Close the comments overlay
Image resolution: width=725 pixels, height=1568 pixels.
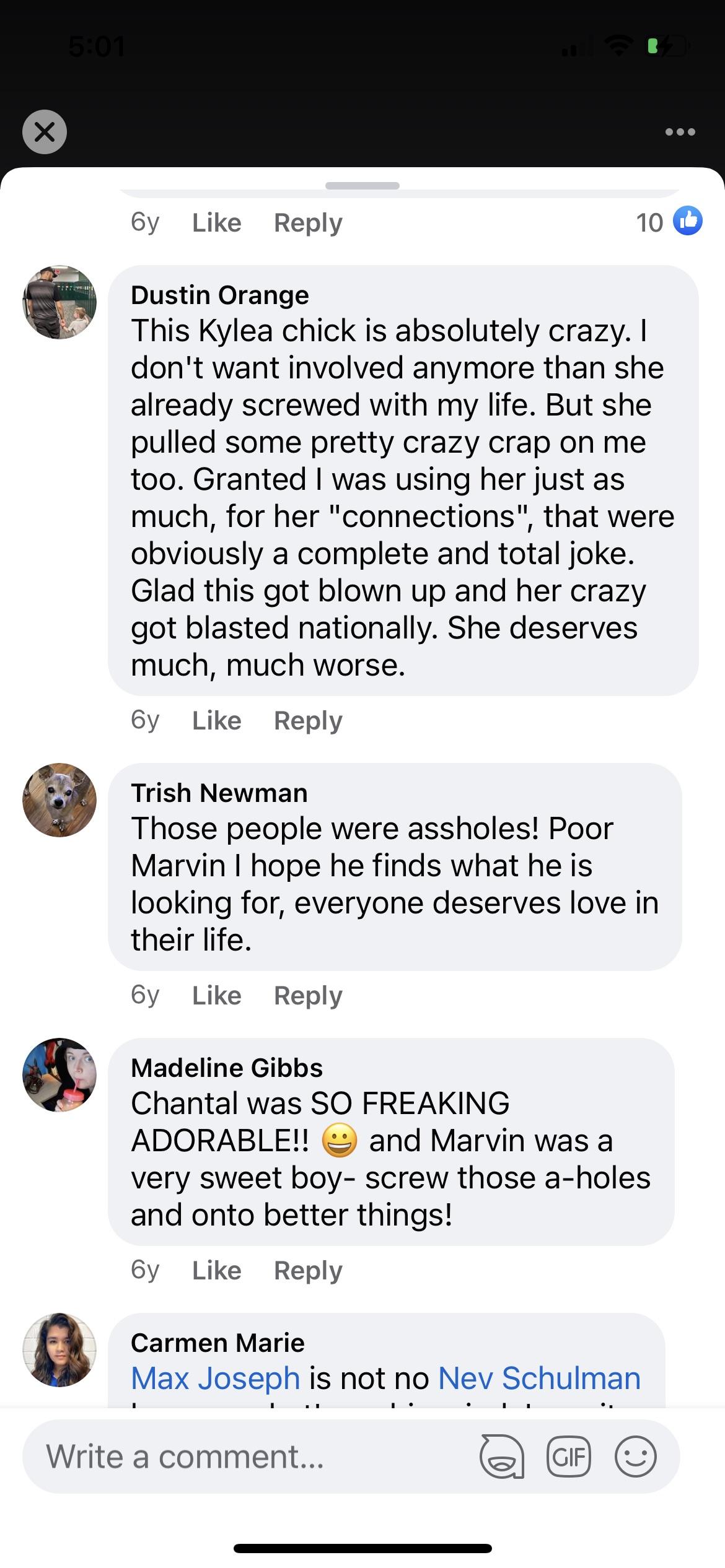point(44,131)
